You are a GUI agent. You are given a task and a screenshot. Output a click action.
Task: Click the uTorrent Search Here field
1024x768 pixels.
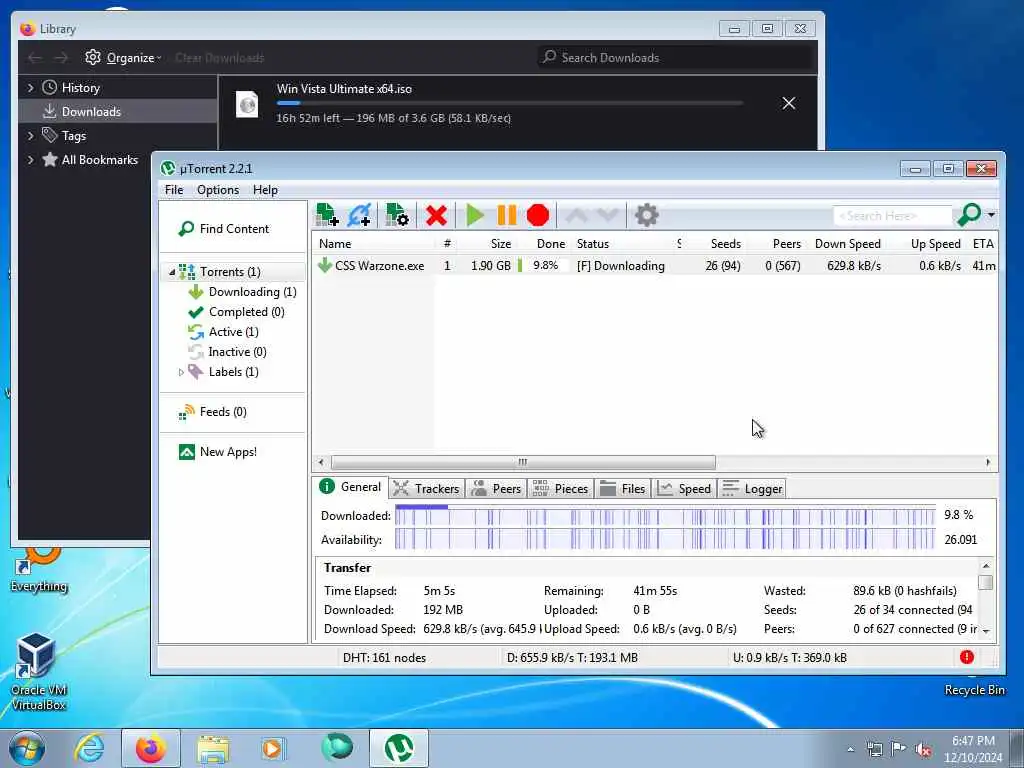892,216
